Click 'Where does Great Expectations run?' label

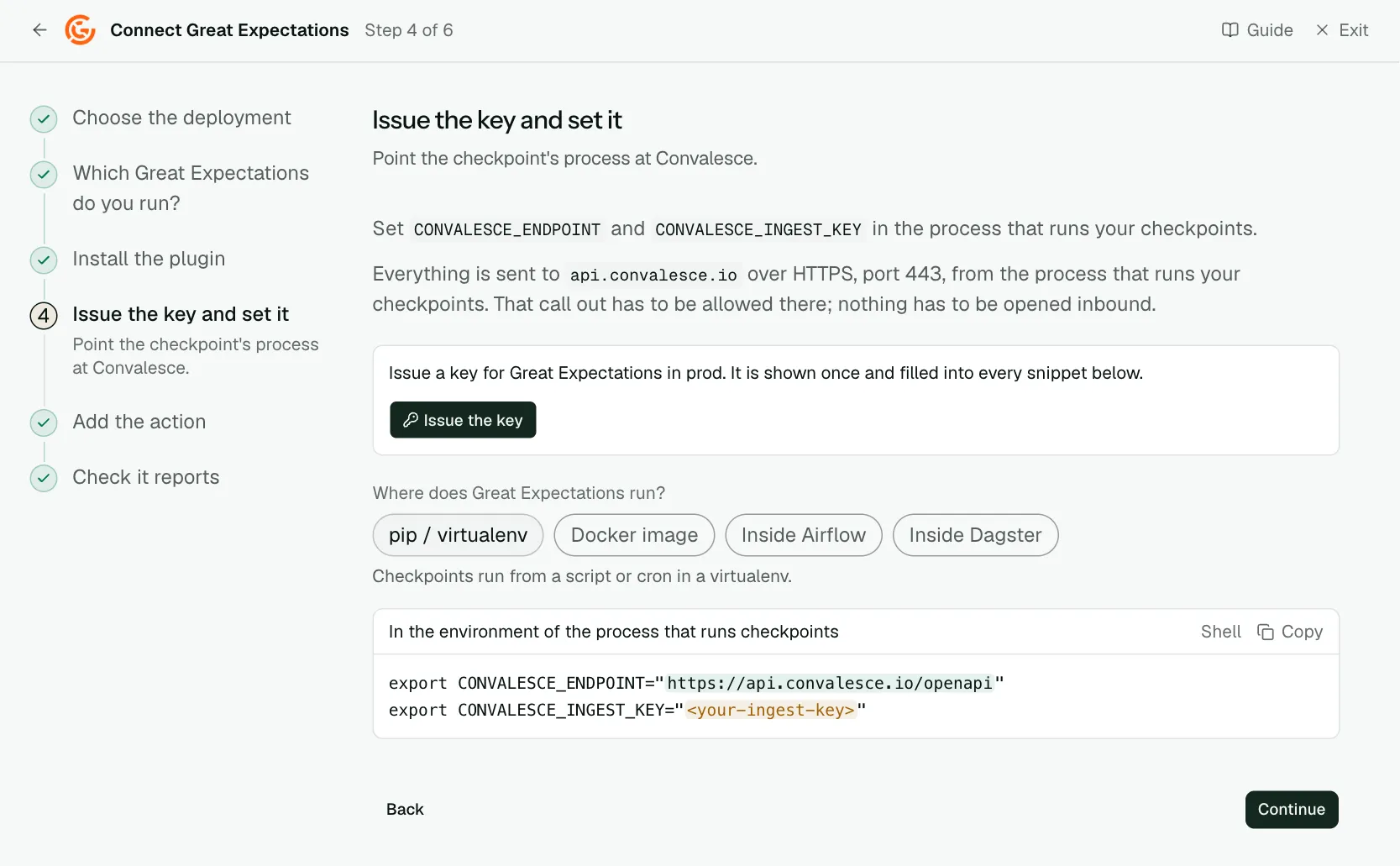coord(519,493)
